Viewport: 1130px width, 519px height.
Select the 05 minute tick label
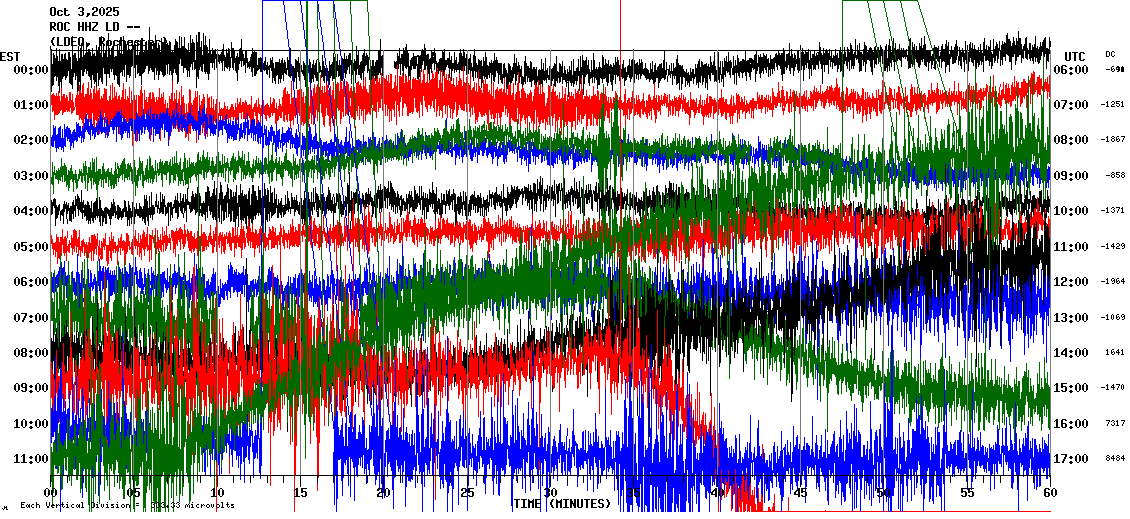point(134,493)
